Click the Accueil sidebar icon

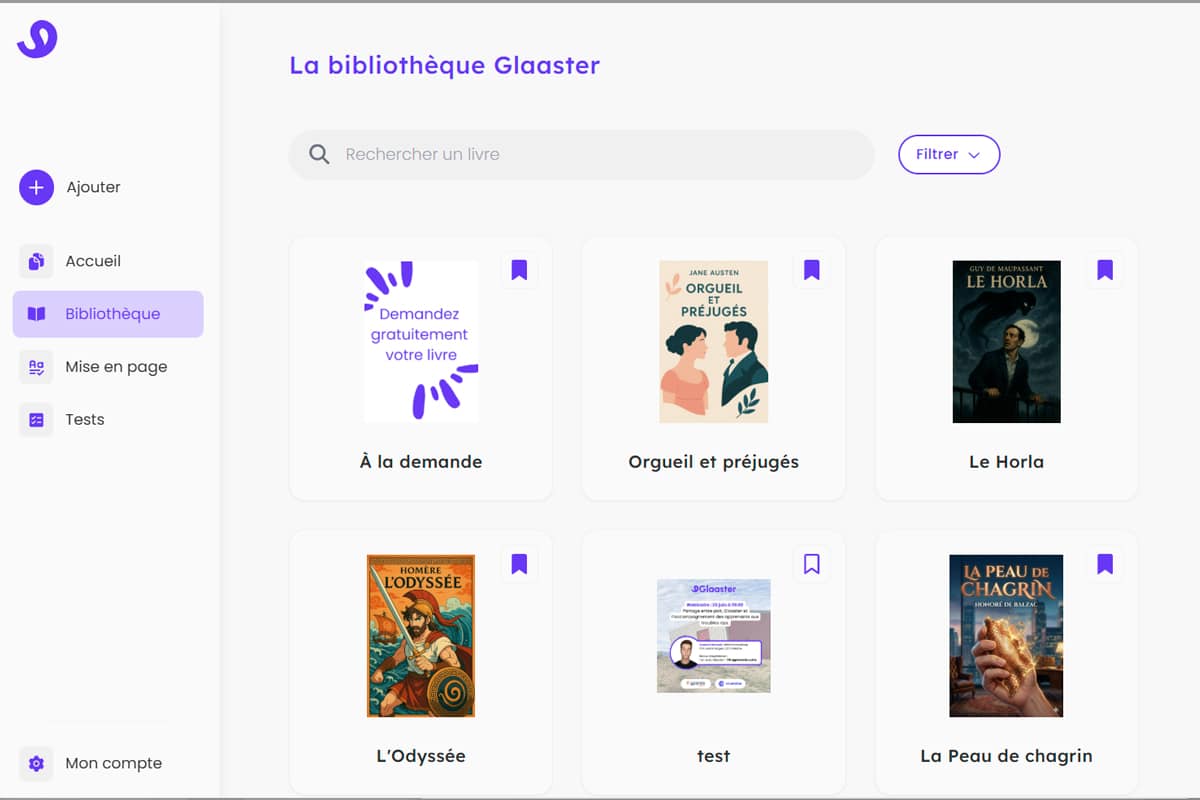pos(36,261)
